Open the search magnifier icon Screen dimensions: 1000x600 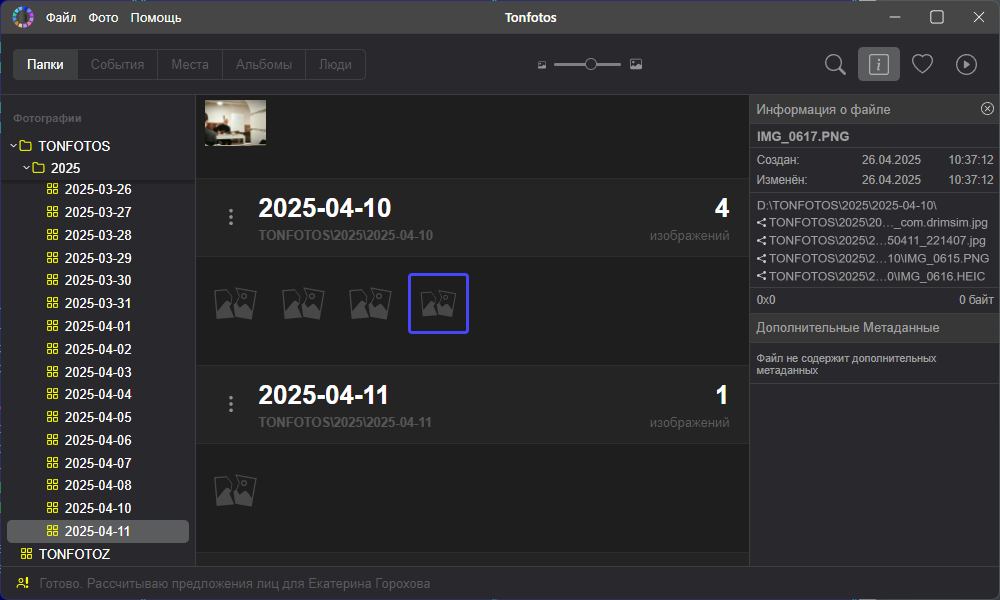(x=835, y=64)
